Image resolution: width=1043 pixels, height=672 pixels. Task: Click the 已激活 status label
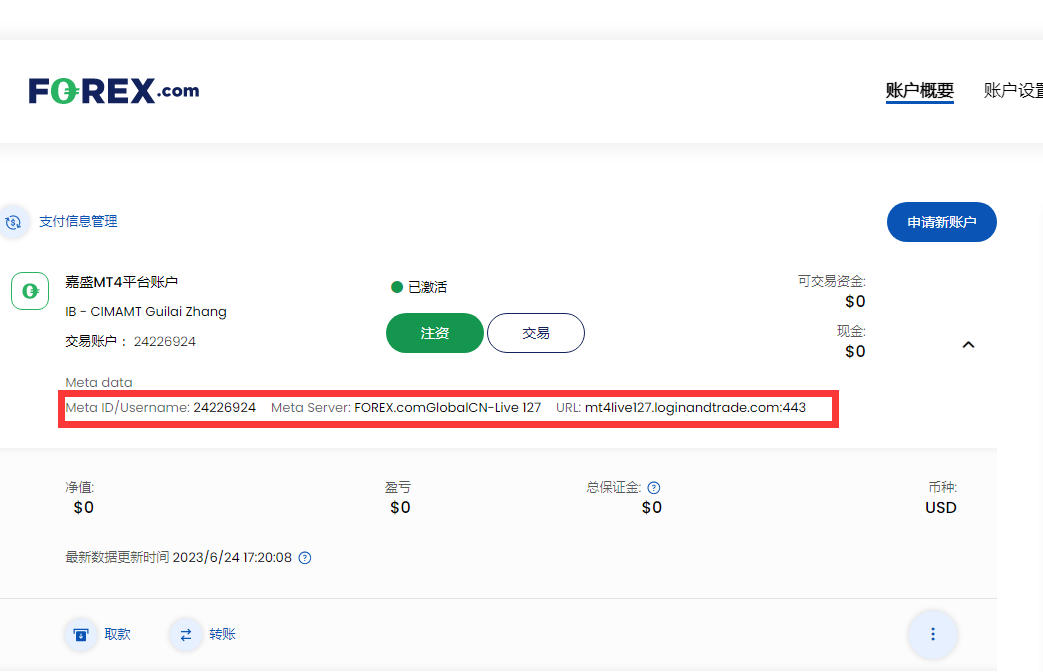pyautogui.click(x=427, y=287)
